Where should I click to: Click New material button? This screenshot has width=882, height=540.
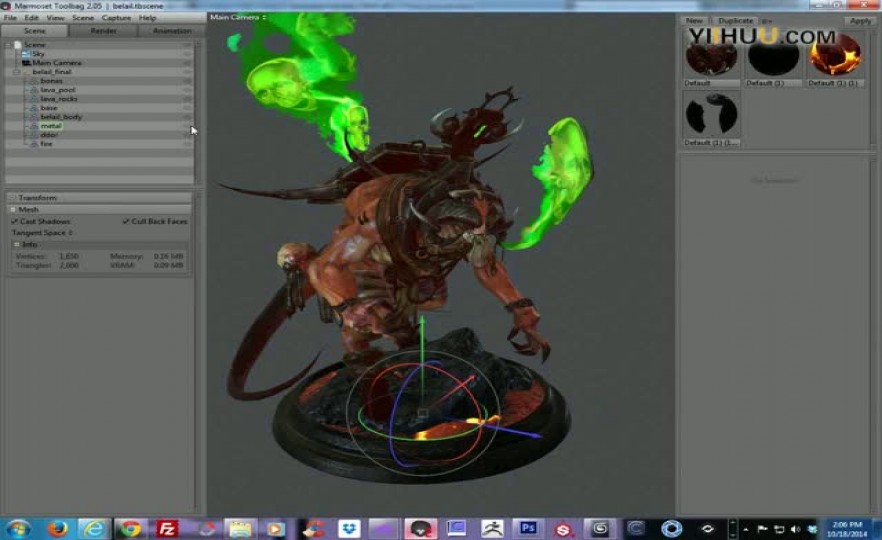(694, 21)
